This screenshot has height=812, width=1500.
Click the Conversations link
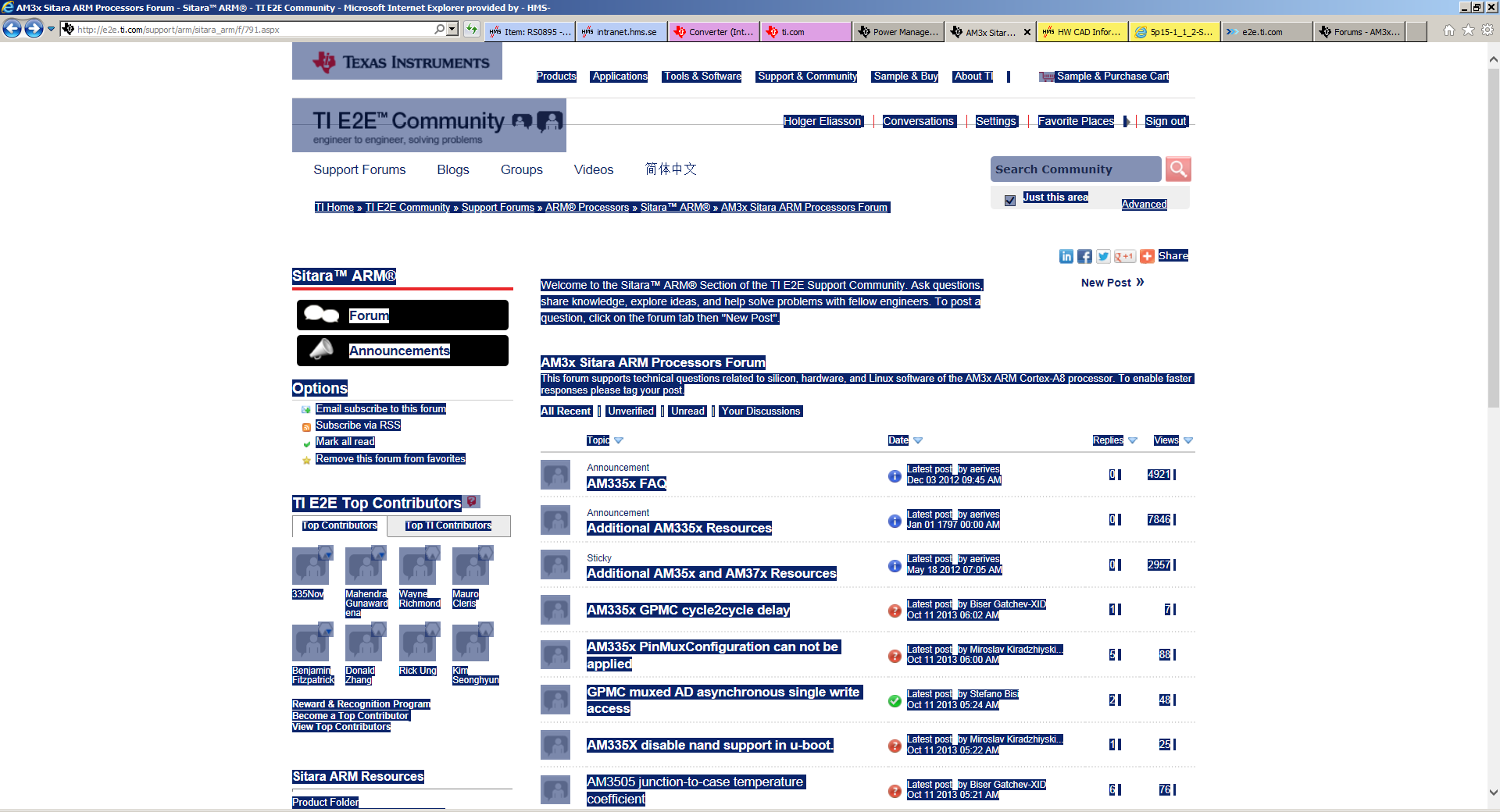tap(919, 121)
